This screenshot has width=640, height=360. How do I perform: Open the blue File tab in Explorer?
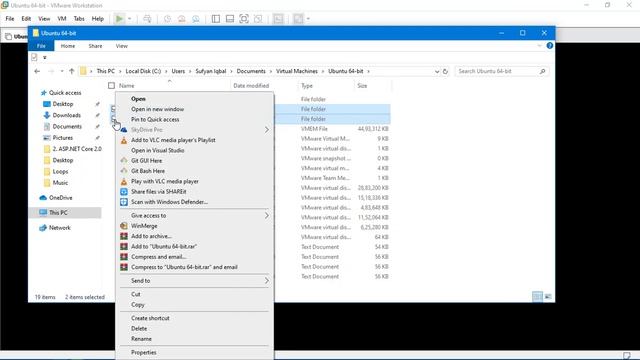click(41, 46)
